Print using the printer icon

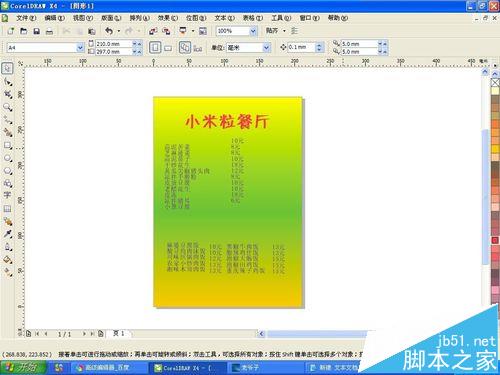[x=49, y=31]
